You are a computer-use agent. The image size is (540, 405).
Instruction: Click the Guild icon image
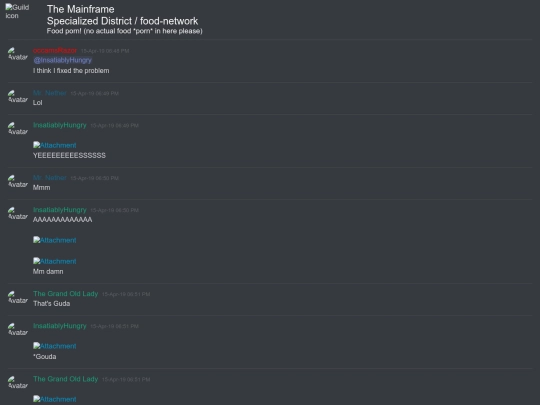17,11
